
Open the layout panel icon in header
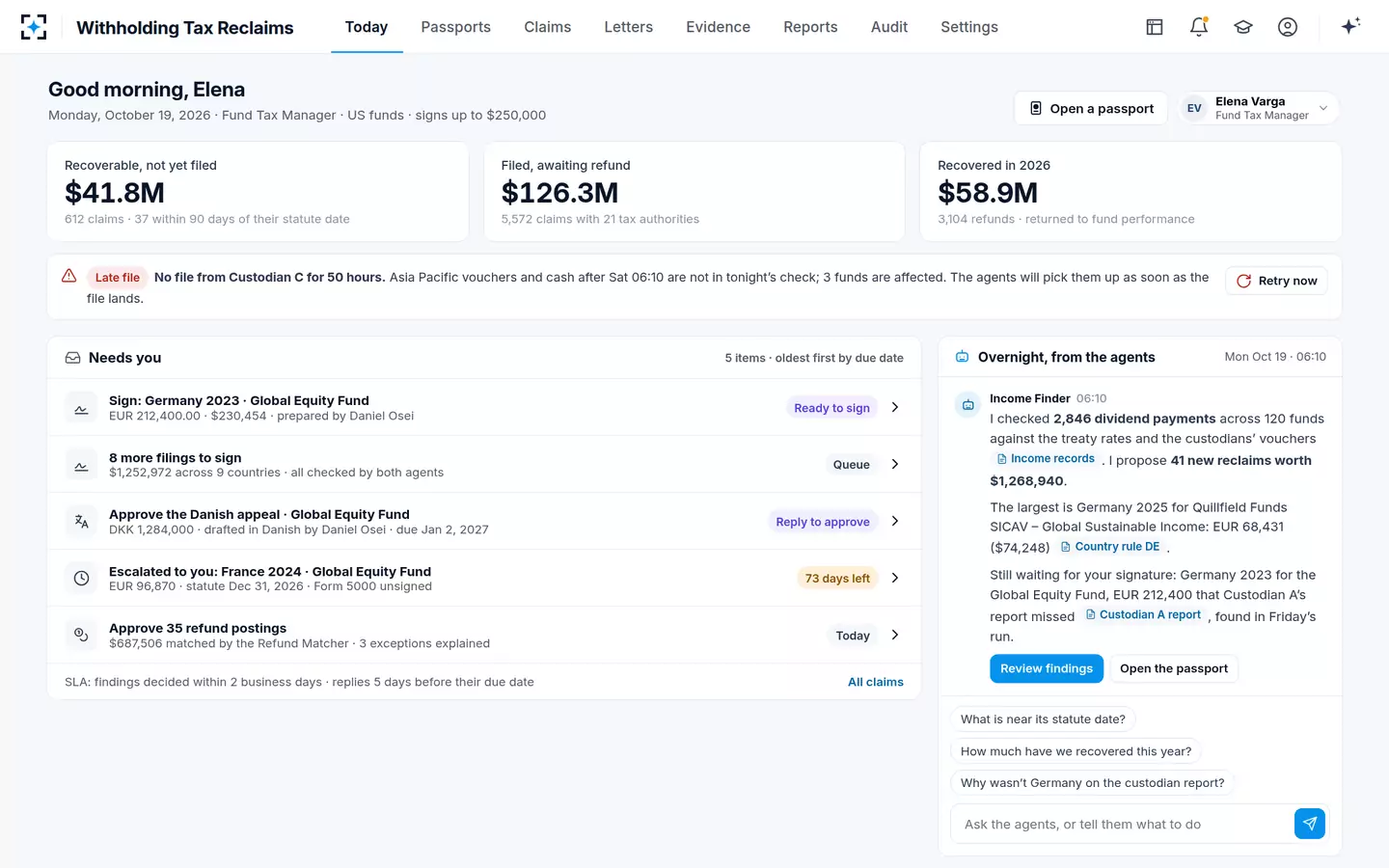pos(1155,27)
